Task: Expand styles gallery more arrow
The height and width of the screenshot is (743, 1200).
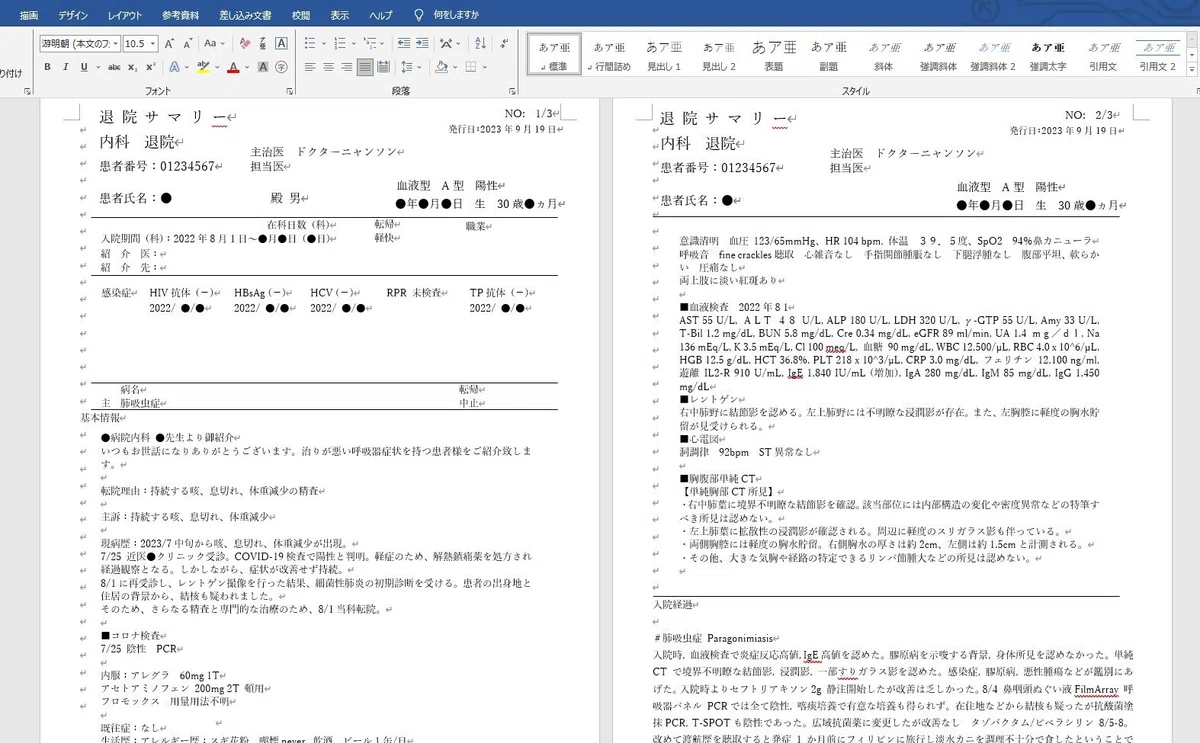Action: tap(1193, 71)
